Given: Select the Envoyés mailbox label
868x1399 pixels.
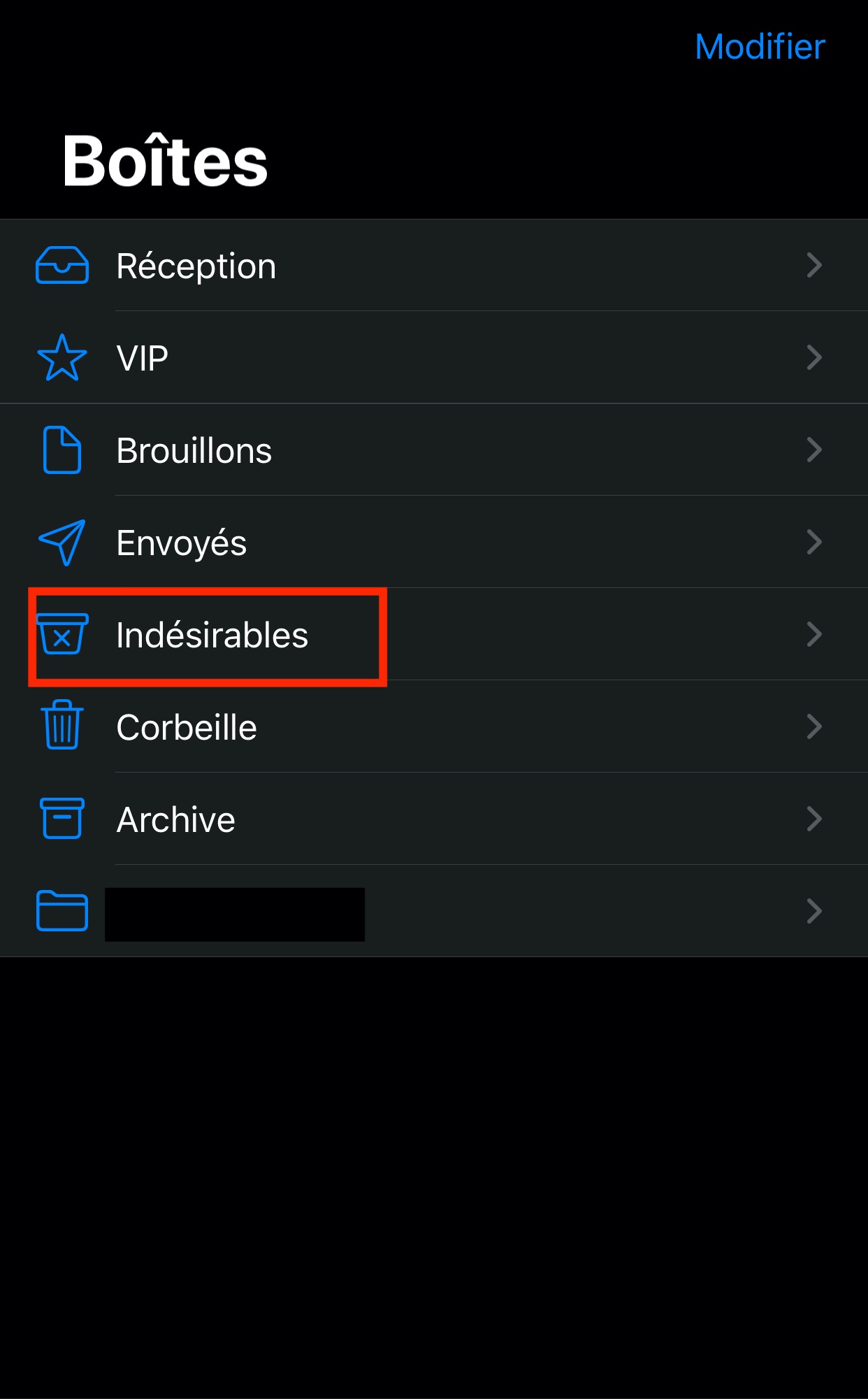Looking at the screenshot, I should (x=182, y=543).
